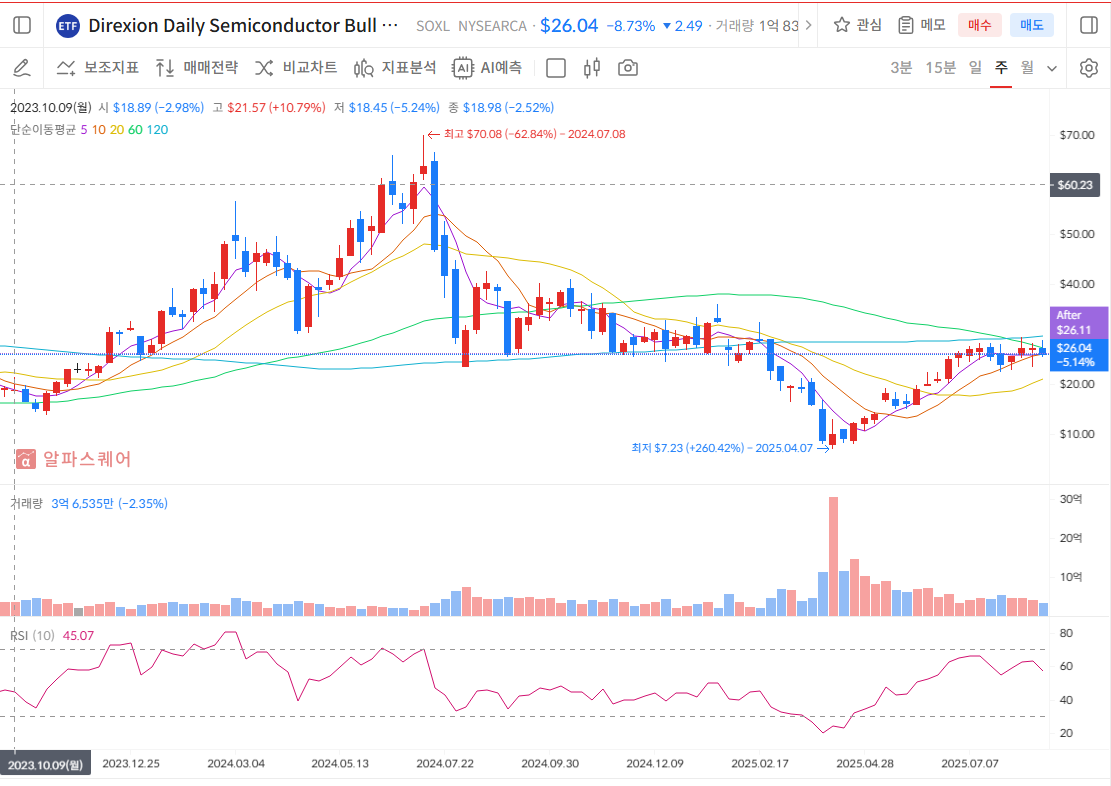
Task: Click the 최저 $7.23 low annotation
Action: tap(730, 448)
